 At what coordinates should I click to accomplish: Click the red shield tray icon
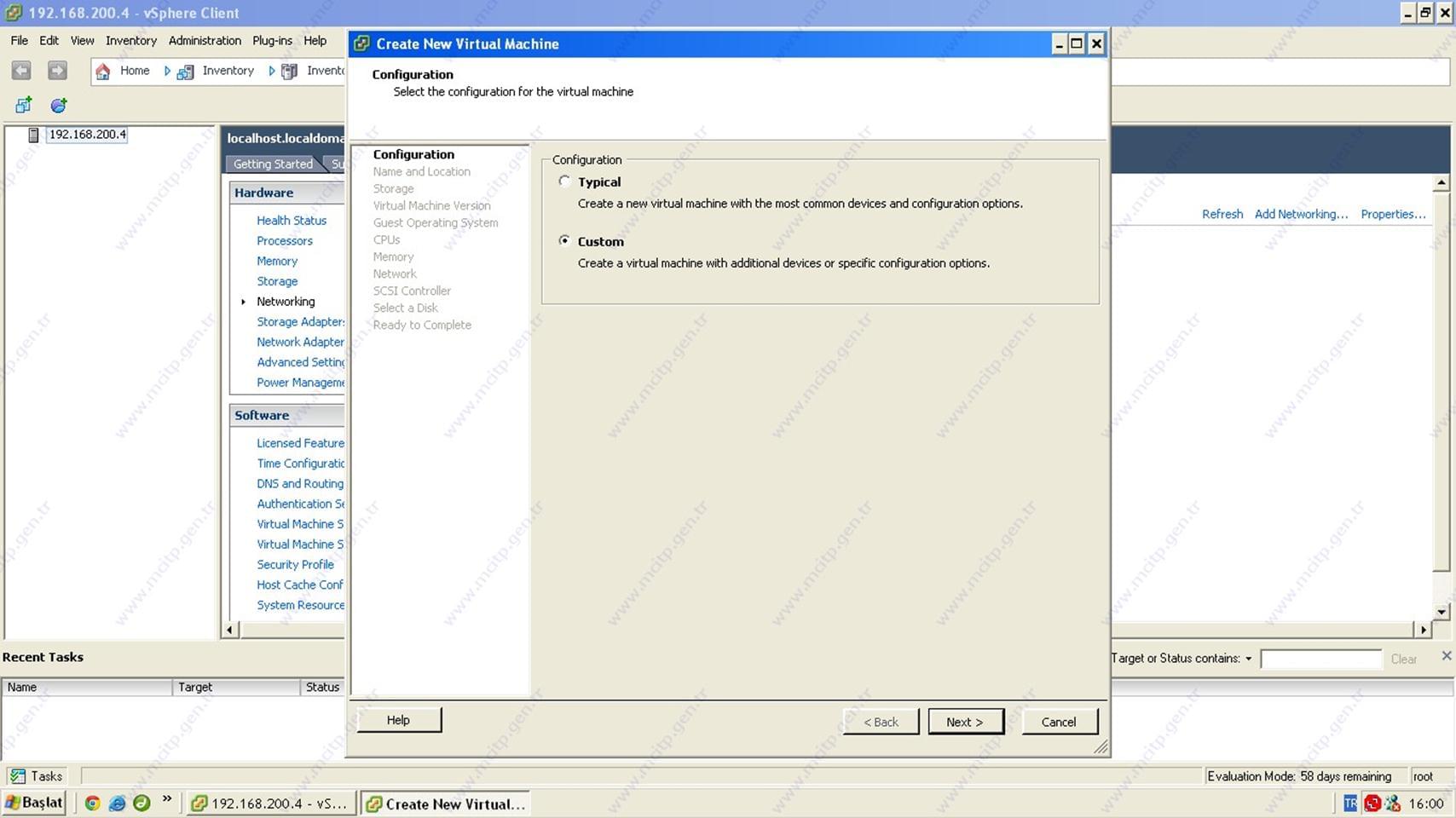click(1372, 803)
